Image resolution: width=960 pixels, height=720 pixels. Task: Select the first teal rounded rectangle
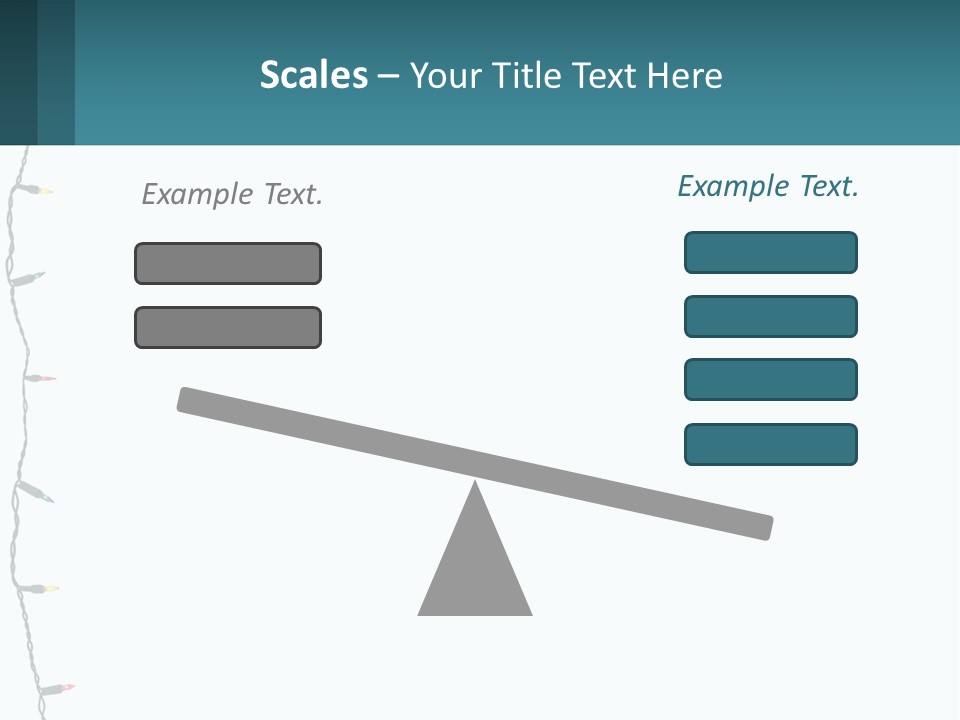pyautogui.click(x=771, y=252)
